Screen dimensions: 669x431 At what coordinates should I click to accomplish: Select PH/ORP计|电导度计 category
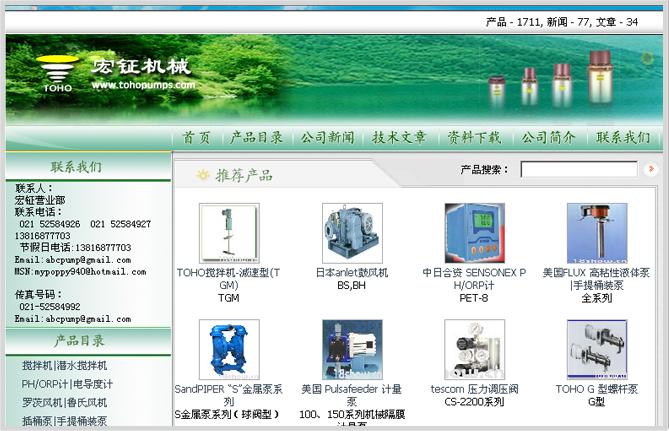(67, 384)
